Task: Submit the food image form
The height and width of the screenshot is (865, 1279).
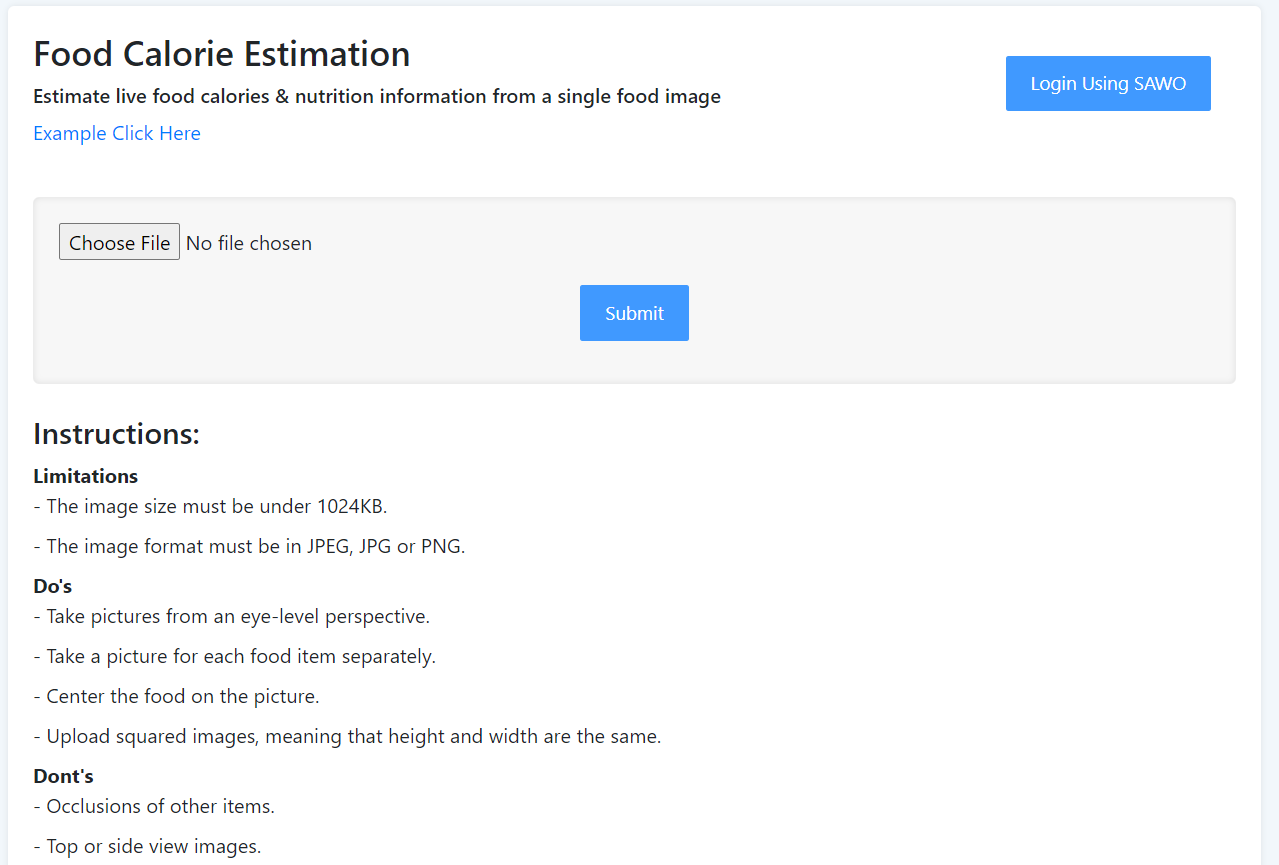Action: pos(634,313)
